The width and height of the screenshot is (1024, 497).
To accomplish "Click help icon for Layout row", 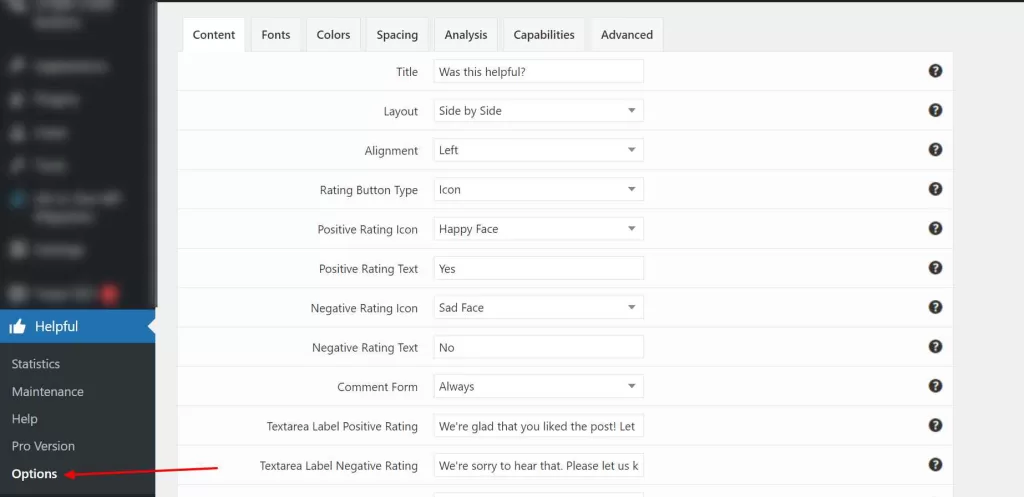I will [x=935, y=110].
